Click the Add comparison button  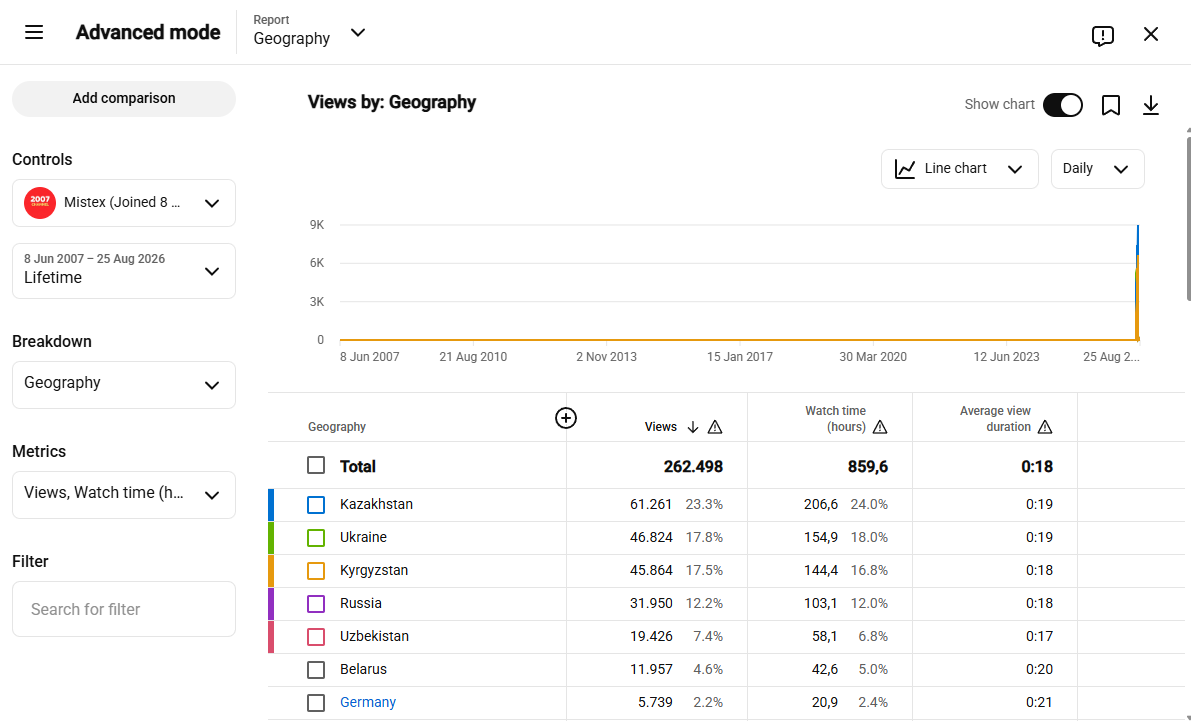(x=124, y=99)
